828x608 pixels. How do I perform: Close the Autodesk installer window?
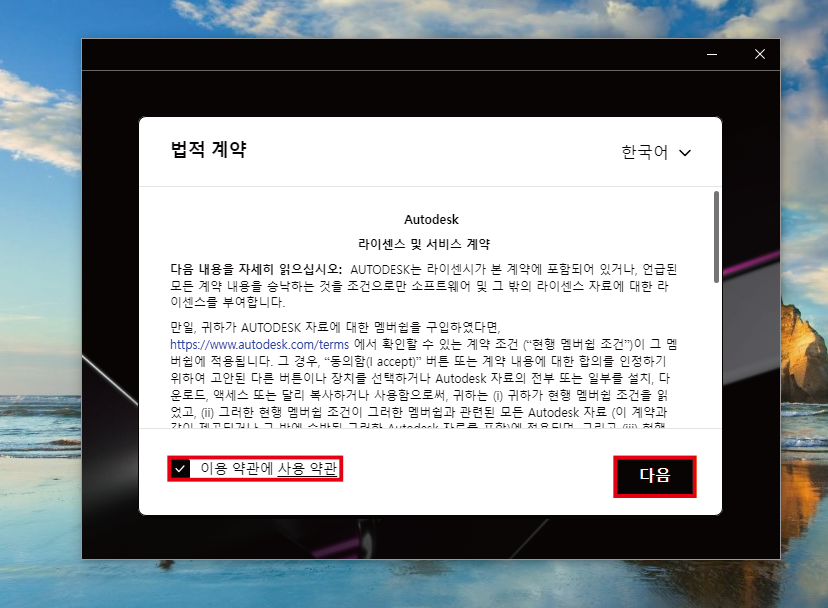click(x=759, y=54)
